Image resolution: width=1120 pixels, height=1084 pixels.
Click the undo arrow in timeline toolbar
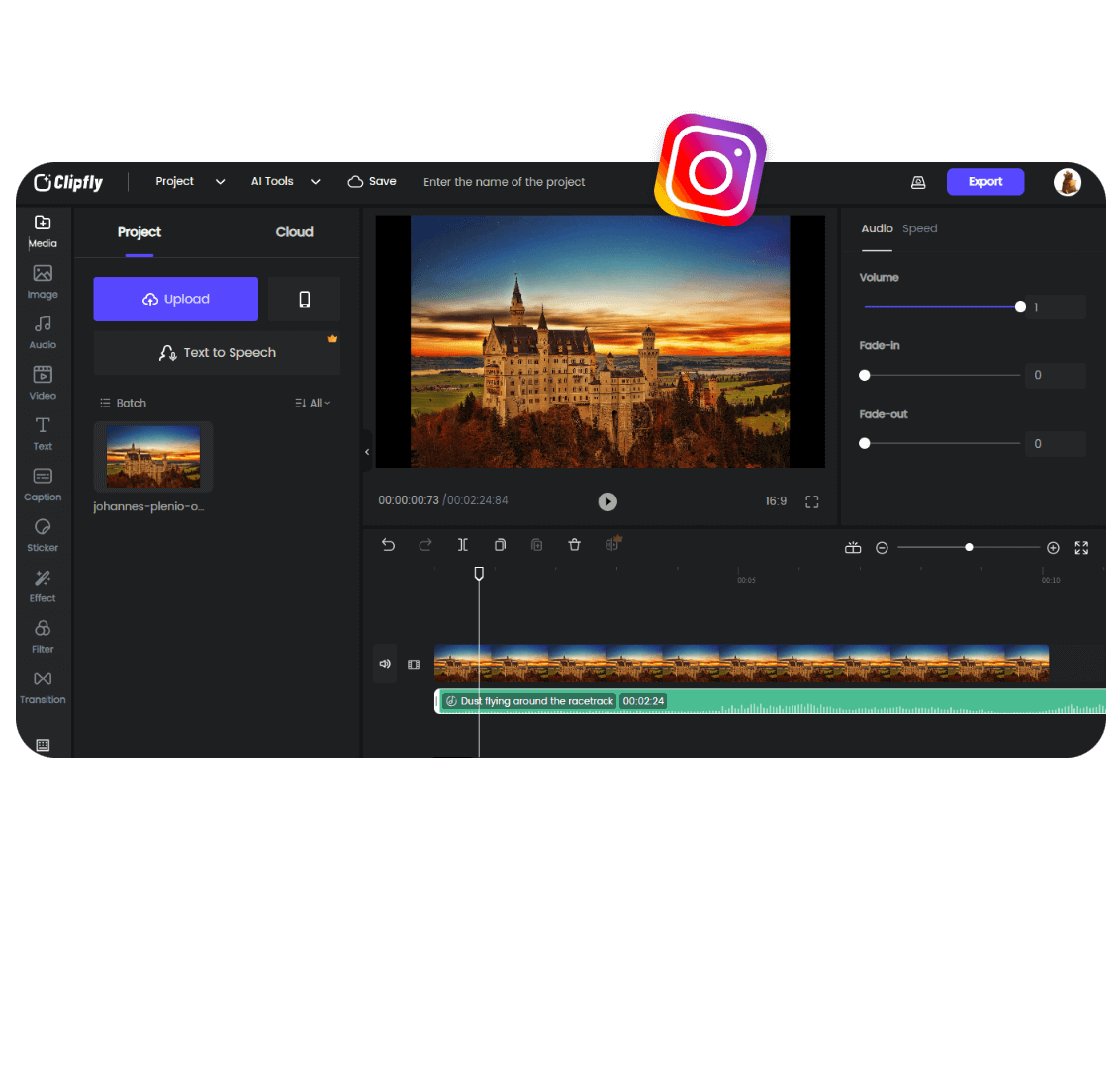(x=388, y=545)
